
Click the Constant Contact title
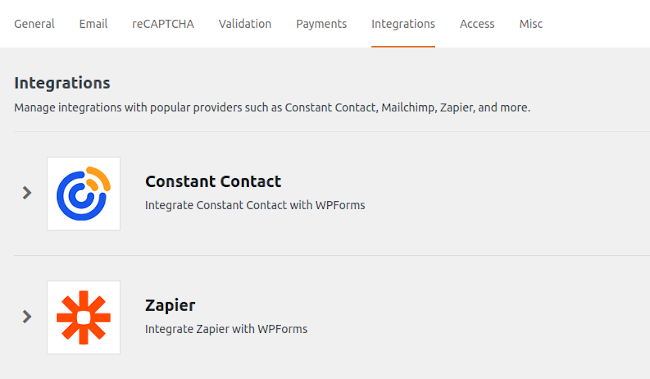pos(213,182)
